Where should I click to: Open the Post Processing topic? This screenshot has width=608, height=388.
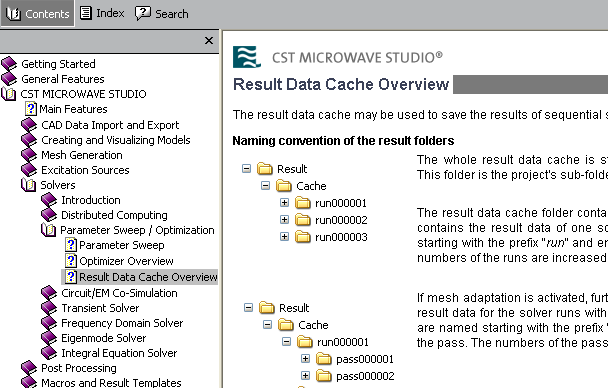pos(79,368)
